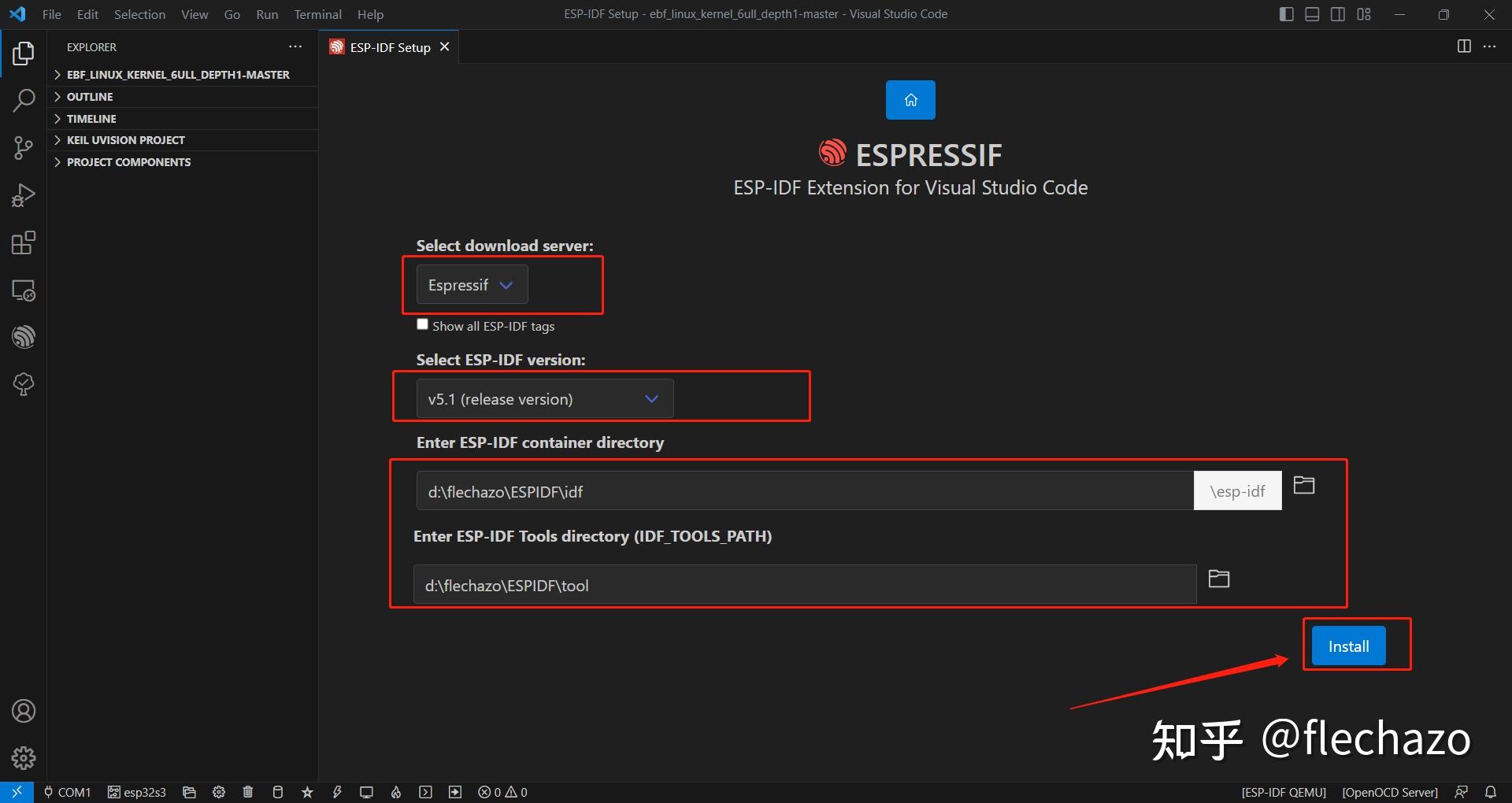
Task: Toggle secondary side bar layout icon
Action: [x=1338, y=14]
